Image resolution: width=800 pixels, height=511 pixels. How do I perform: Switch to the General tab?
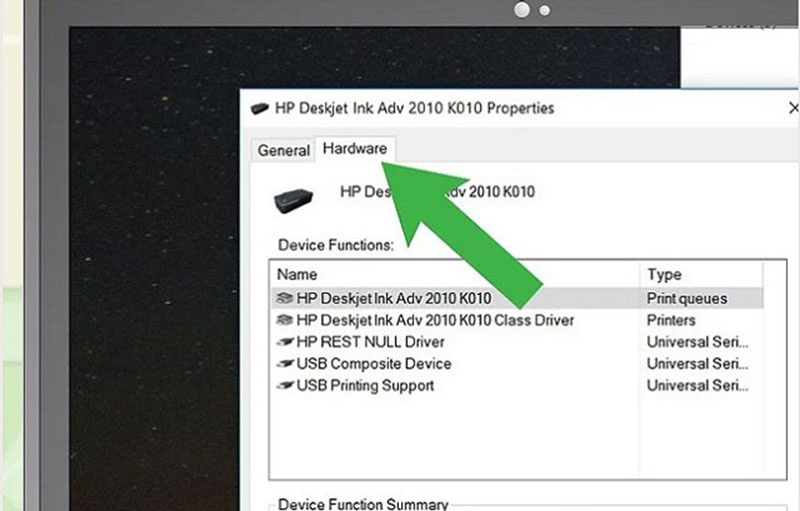pos(283,150)
